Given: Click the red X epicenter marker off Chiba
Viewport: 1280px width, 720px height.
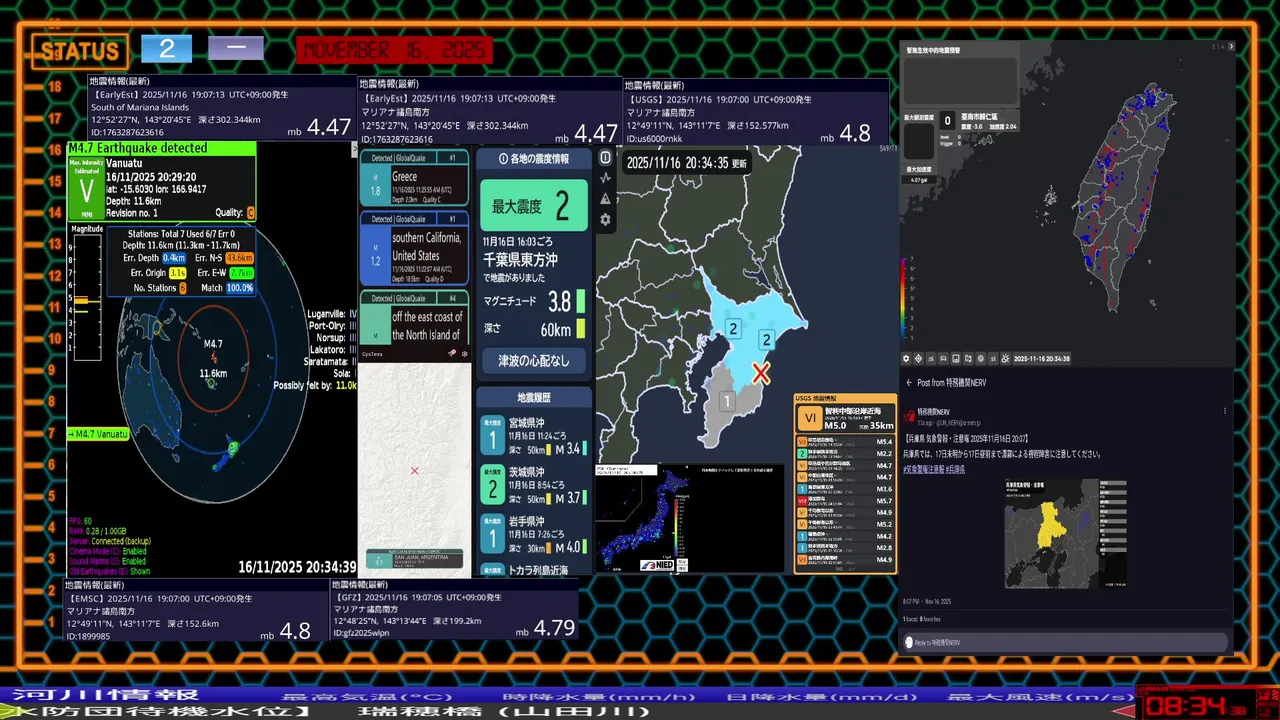Looking at the screenshot, I should tap(761, 373).
